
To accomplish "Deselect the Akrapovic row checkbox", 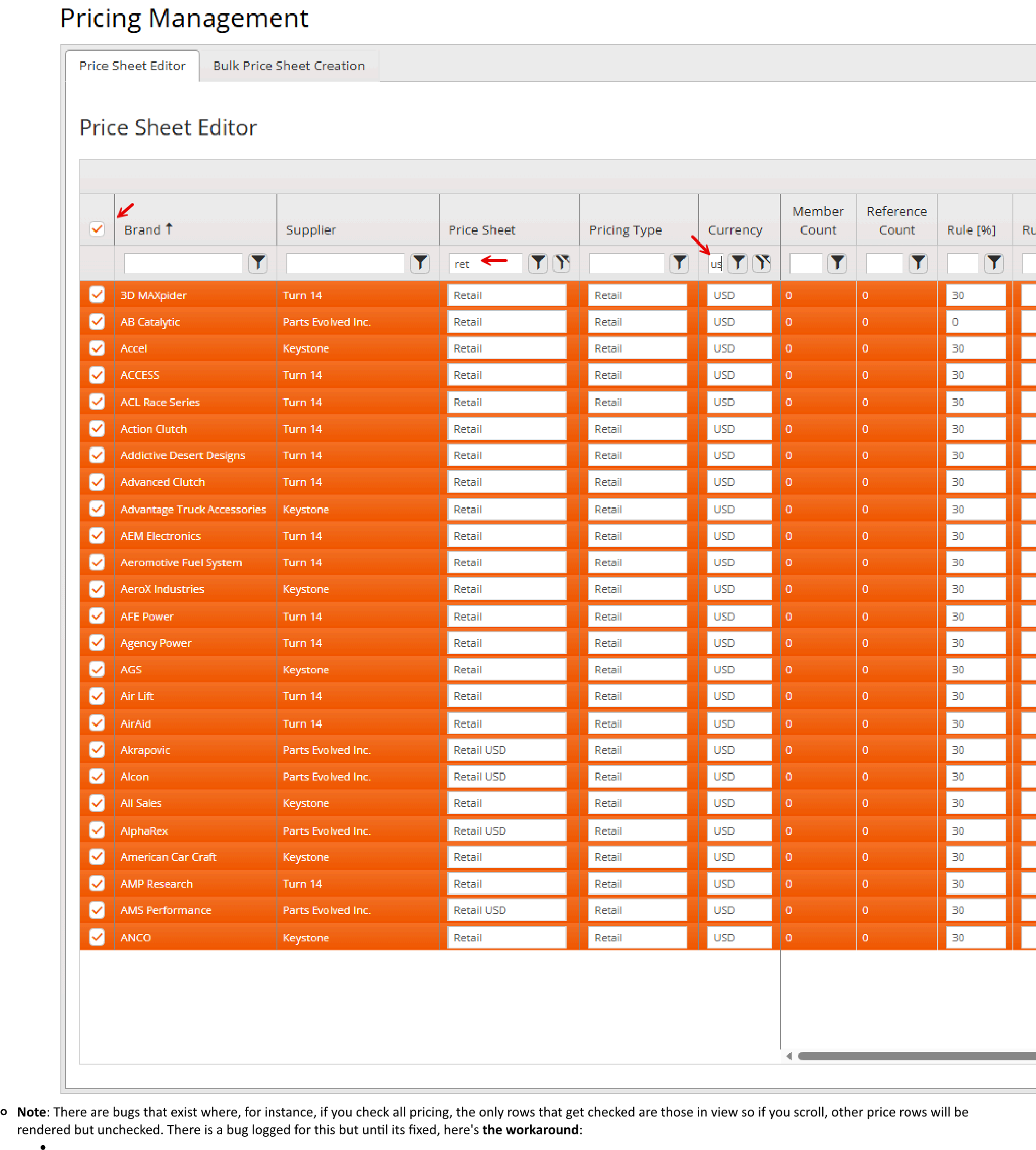I will click(x=97, y=750).
